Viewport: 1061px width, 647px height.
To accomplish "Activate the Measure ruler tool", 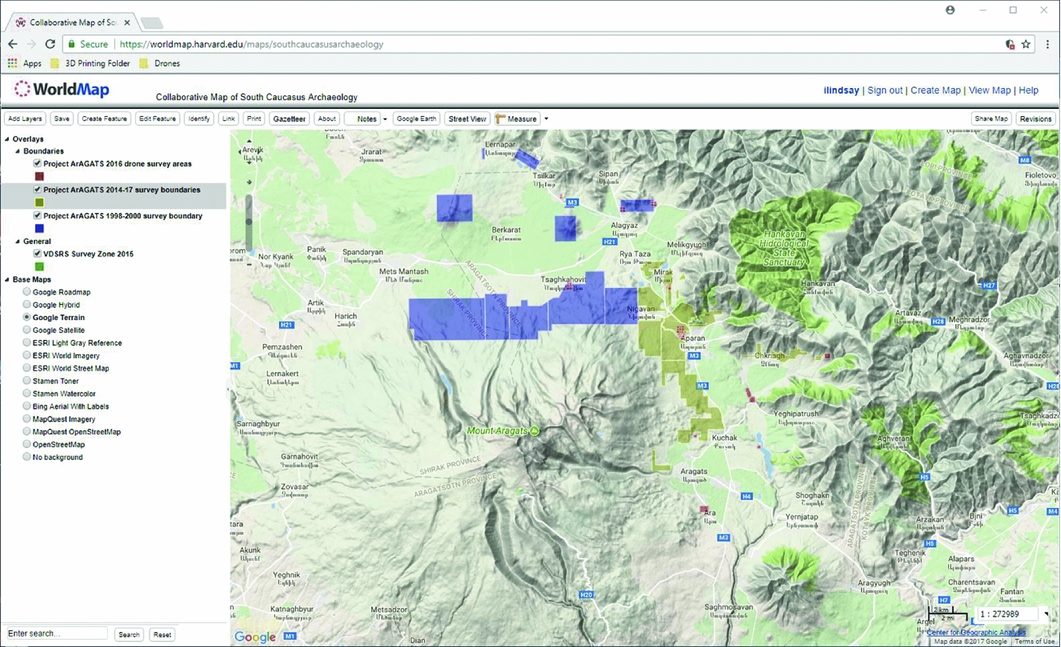I will 517,119.
